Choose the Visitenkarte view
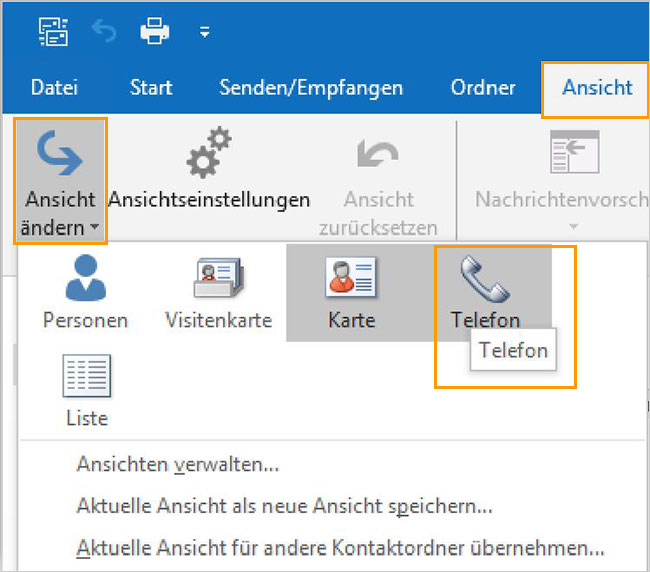The image size is (650, 572). [218, 293]
